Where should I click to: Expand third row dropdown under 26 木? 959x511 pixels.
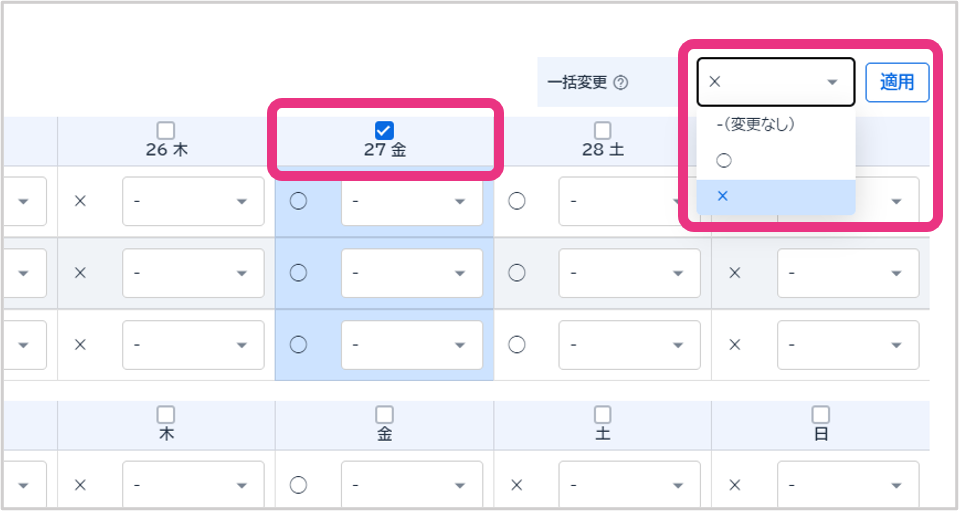(x=193, y=344)
